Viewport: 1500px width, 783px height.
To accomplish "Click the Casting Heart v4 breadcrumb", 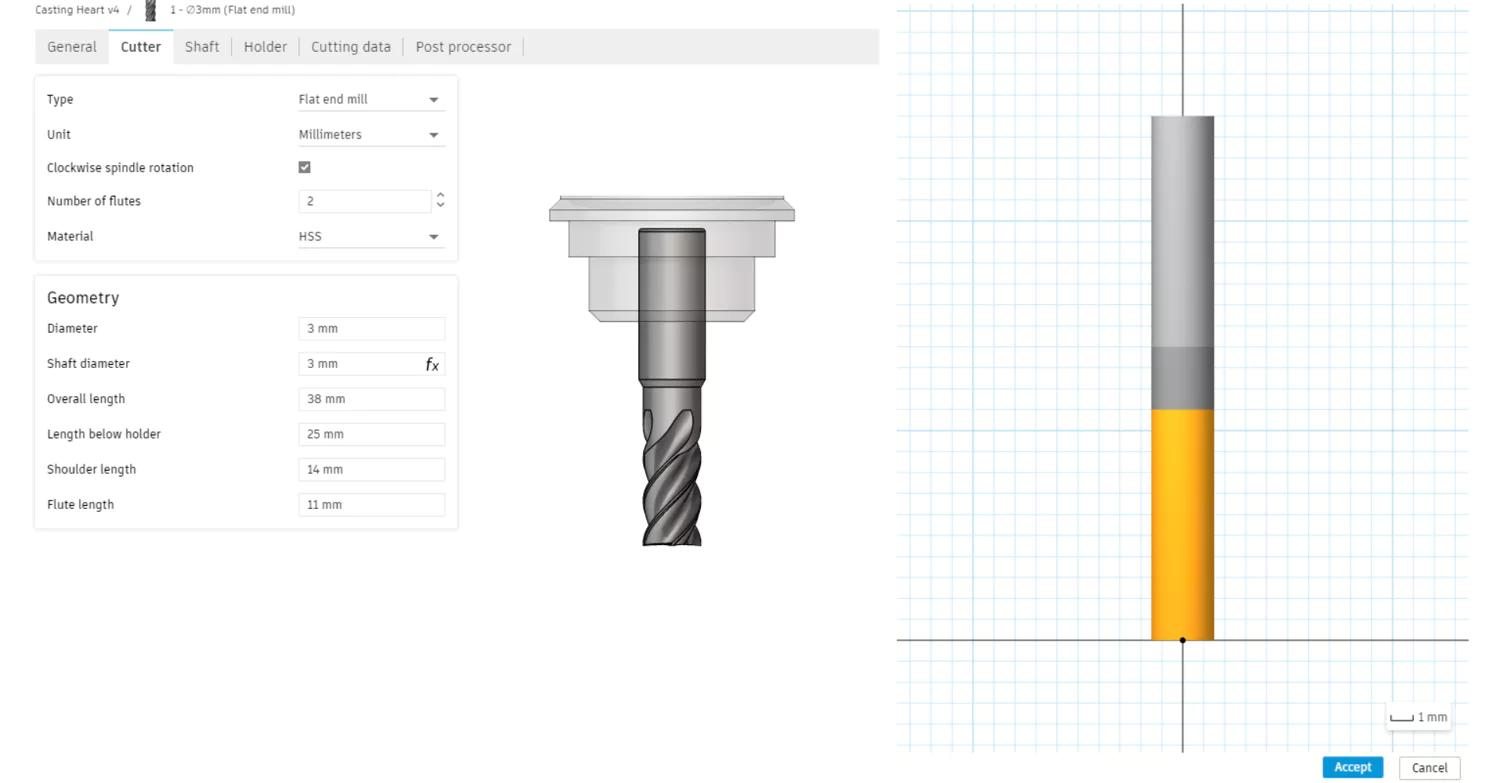I will (77, 10).
